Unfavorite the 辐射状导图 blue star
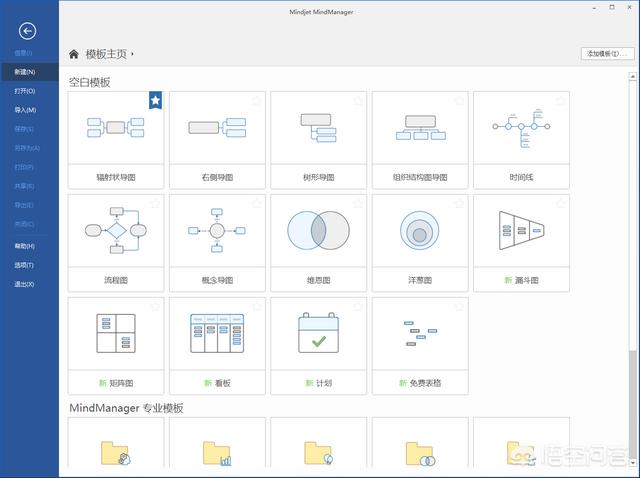640x478 pixels. click(x=156, y=100)
